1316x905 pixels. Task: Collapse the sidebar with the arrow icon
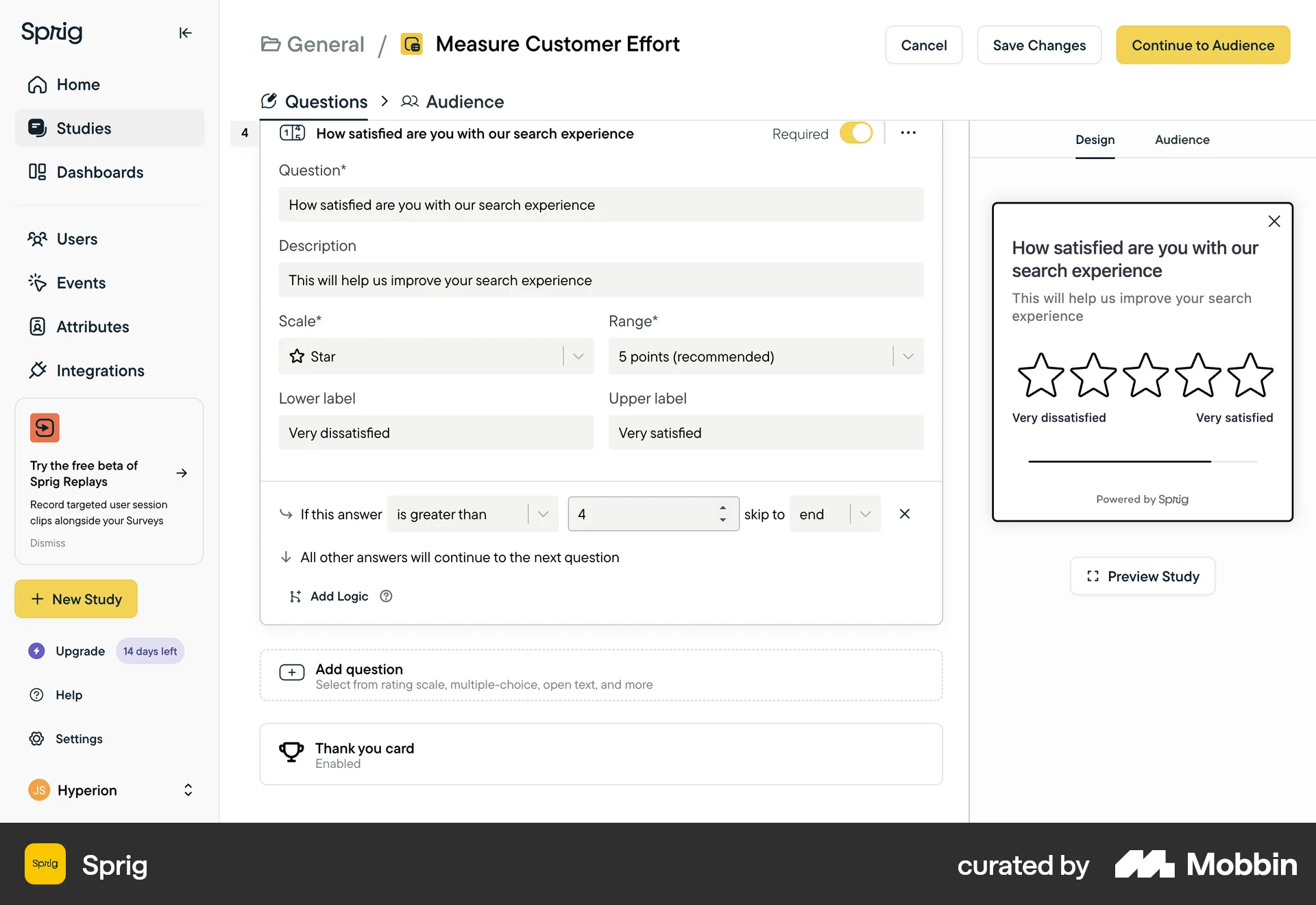(x=185, y=33)
